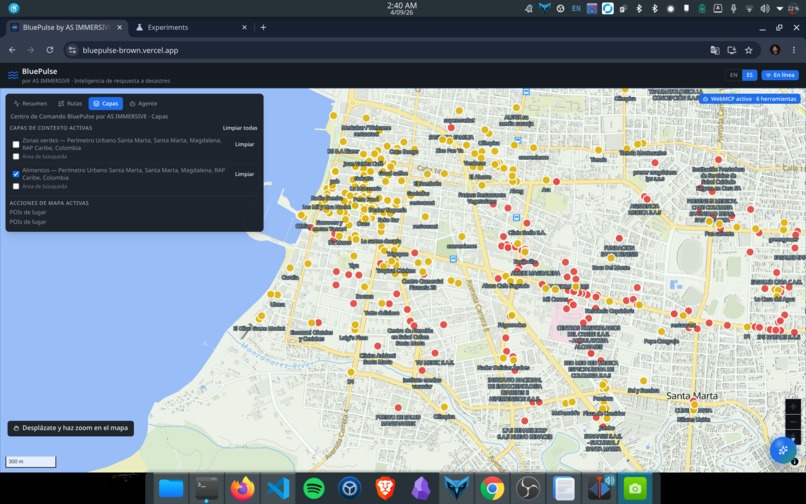Click the first POIs de lugar entry

click(x=28, y=212)
